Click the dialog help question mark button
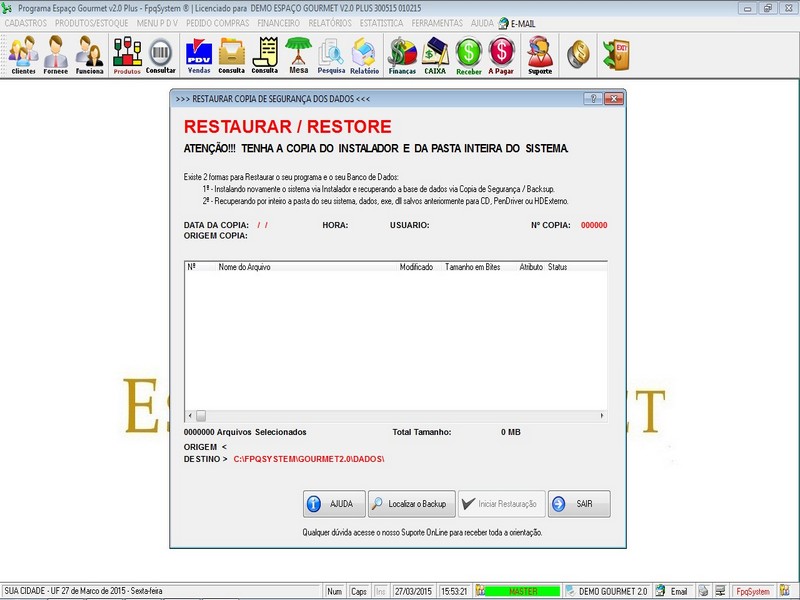Screen dimensions: 800x600 point(593,98)
